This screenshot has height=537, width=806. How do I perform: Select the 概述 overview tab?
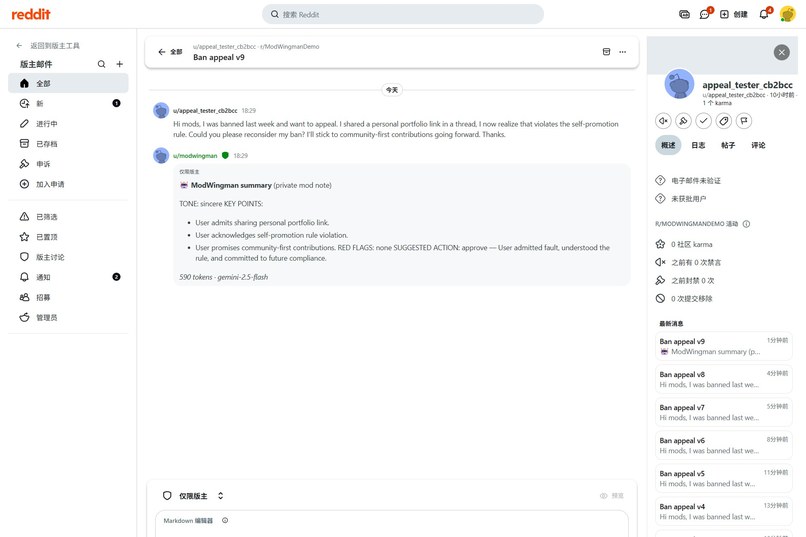(x=668, y=145)
